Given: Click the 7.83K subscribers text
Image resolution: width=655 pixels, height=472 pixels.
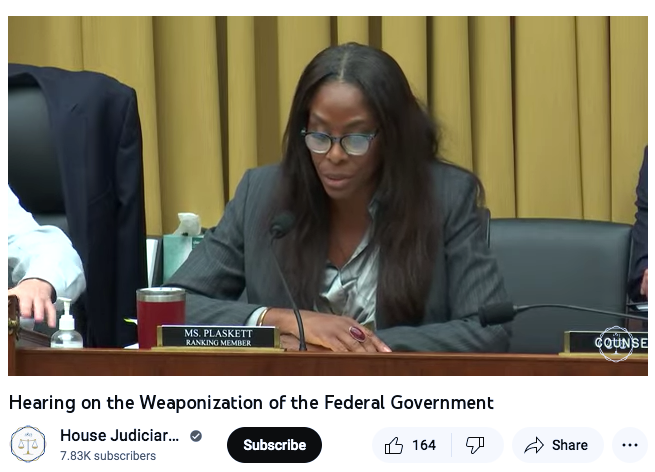Looking at the screenshot, I should pyautogui.click(x=108, y=456).
